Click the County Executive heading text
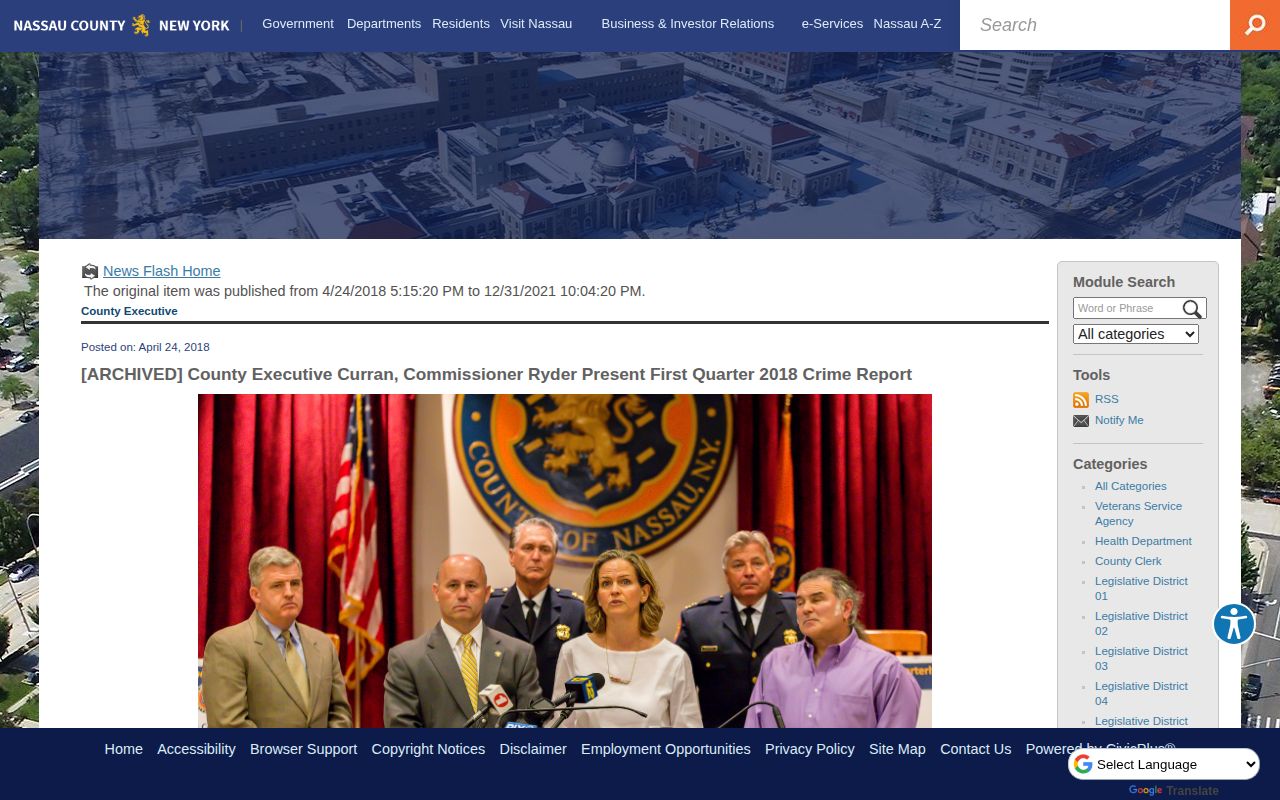This screenshot has width=1280, height=800. (x=129, y=311)
